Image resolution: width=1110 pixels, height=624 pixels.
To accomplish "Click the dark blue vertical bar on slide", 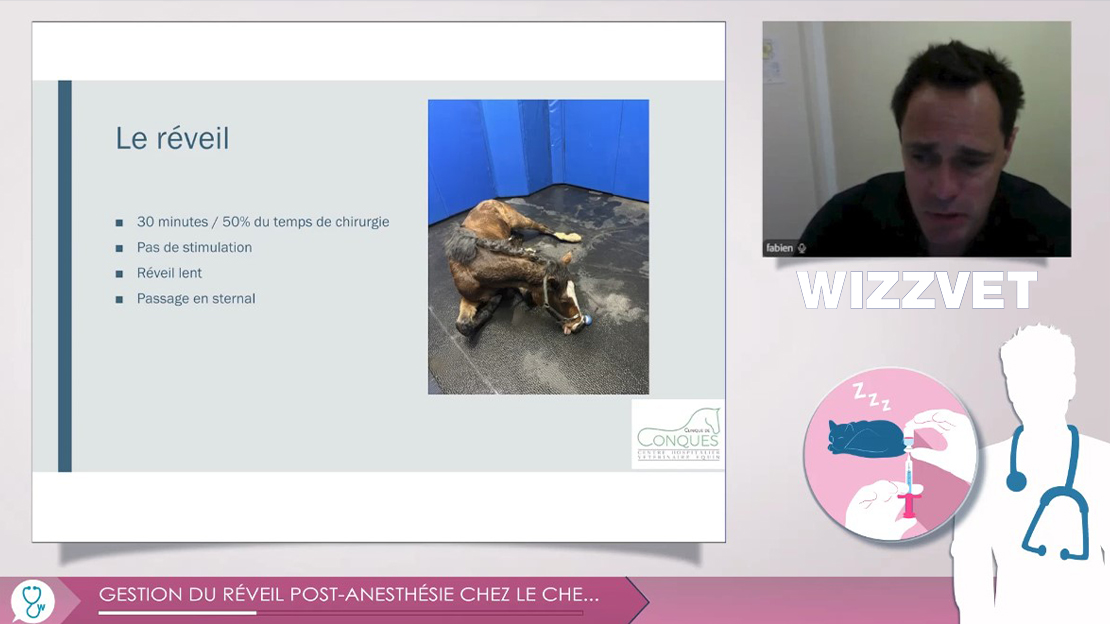I will (65, 275).
